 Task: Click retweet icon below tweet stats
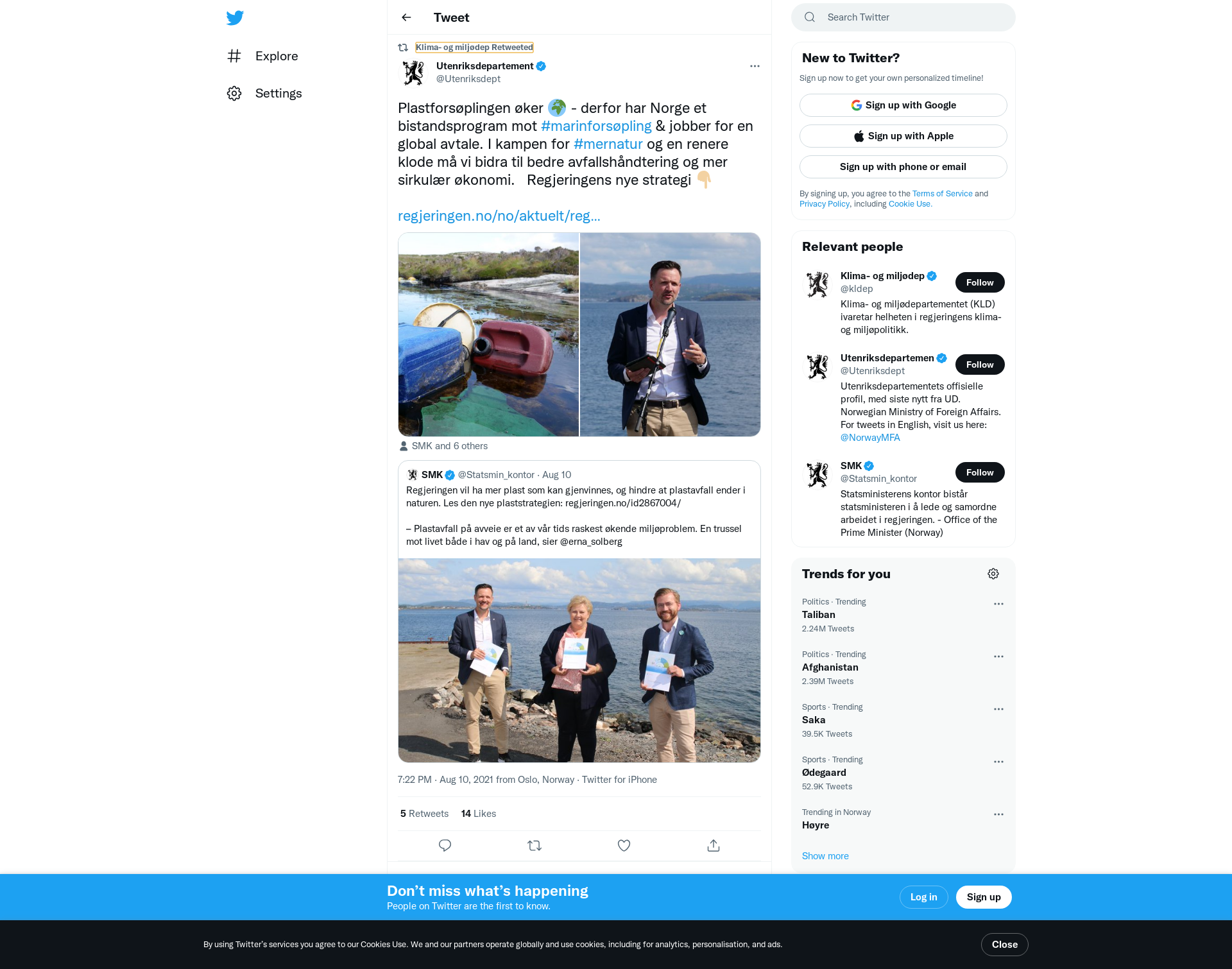click(x=535, y=845)
